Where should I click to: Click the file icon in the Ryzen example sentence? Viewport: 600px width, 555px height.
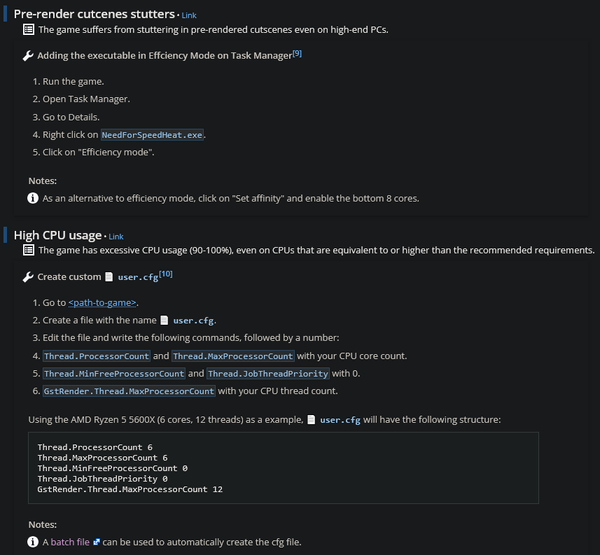[311, 420]
